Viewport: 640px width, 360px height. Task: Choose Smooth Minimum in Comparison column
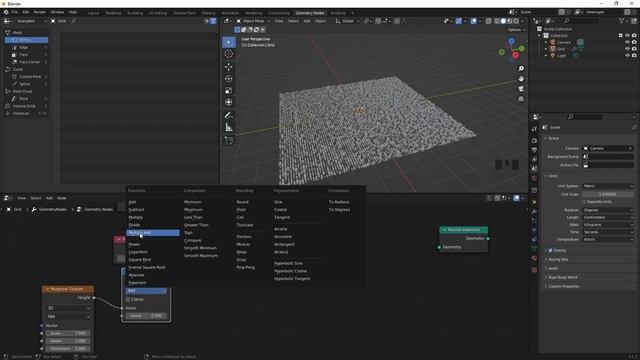tap(200, 248)
